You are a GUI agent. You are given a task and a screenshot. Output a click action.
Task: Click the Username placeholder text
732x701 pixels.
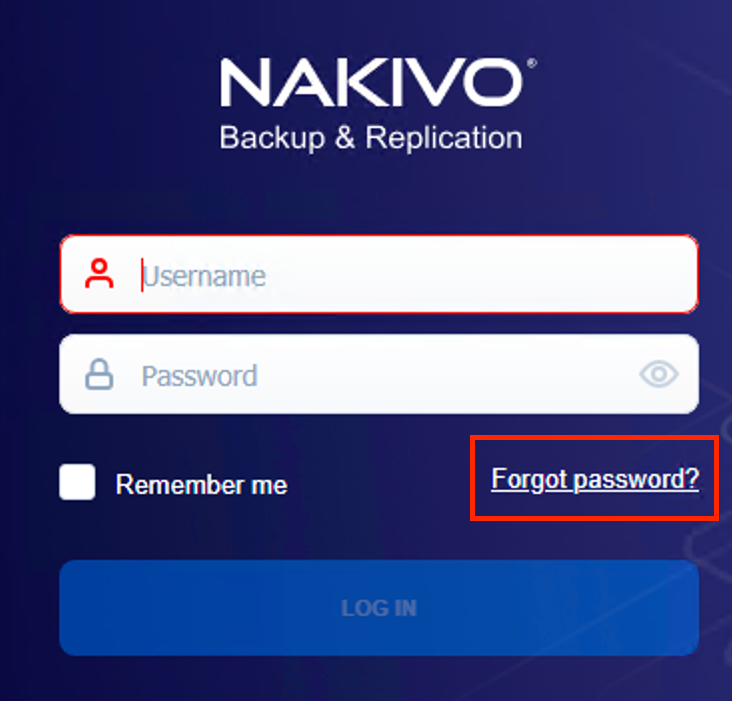coord(204,275)
